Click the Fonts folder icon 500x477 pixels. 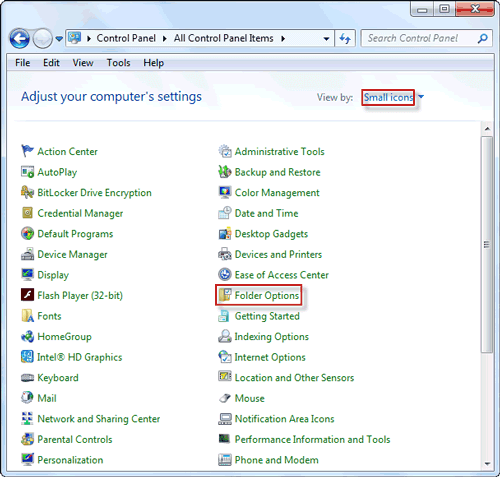pyautogui.click(x=27, y=316)
